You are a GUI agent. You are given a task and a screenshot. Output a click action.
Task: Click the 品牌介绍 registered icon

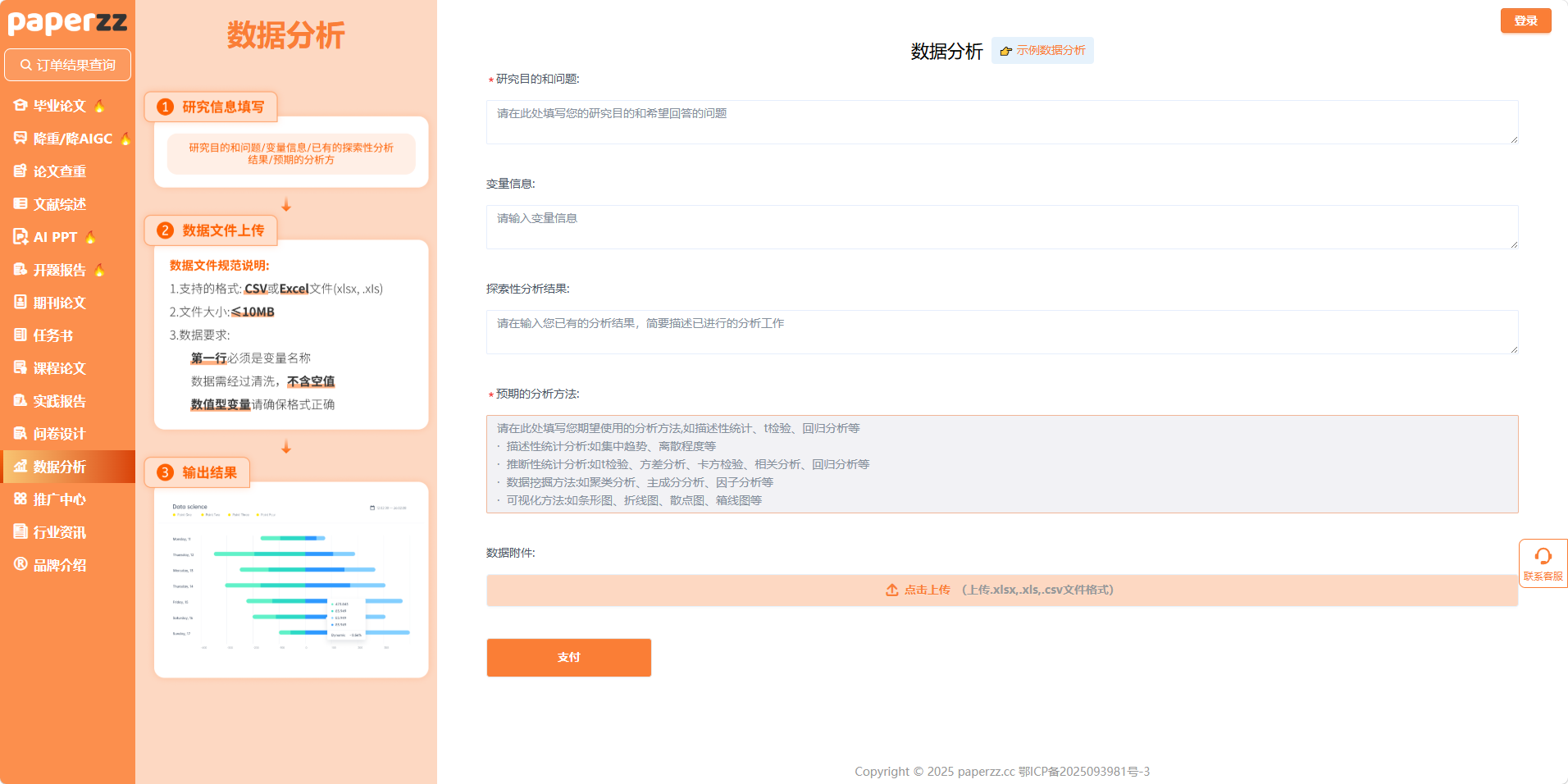[21, 564]
